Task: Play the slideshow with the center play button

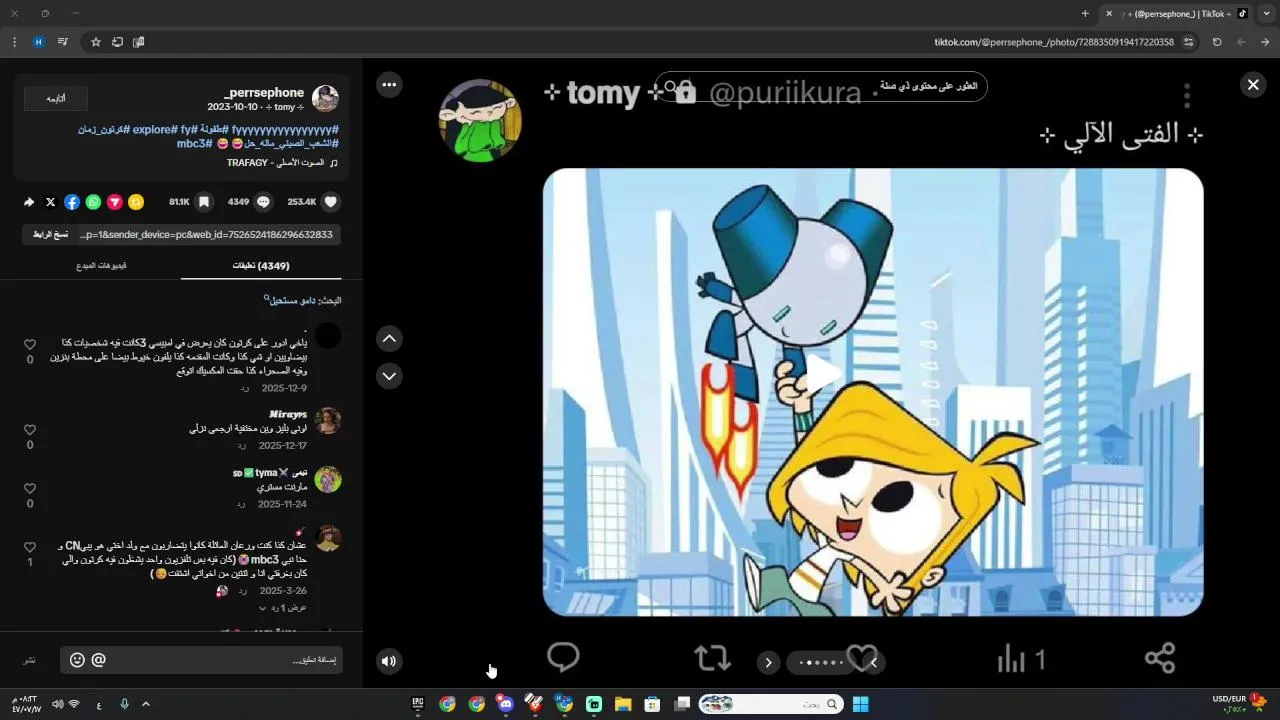Action: [x=824, y=375]
